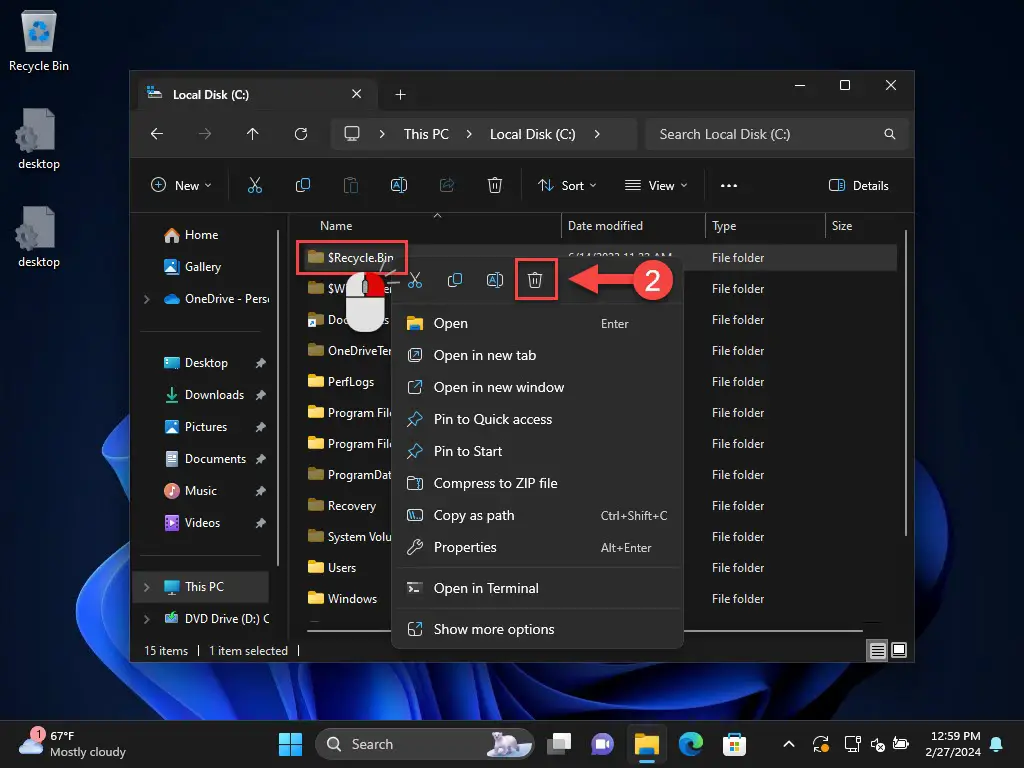Expand the Sort dropdown

(567, 185)
